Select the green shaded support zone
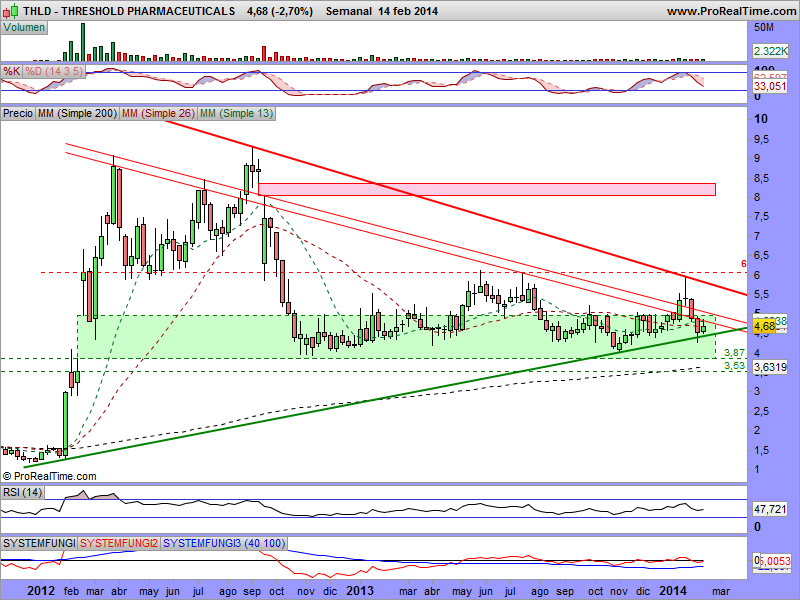The height and width of the screenshot is (600, 800). [x=396, y=337]
